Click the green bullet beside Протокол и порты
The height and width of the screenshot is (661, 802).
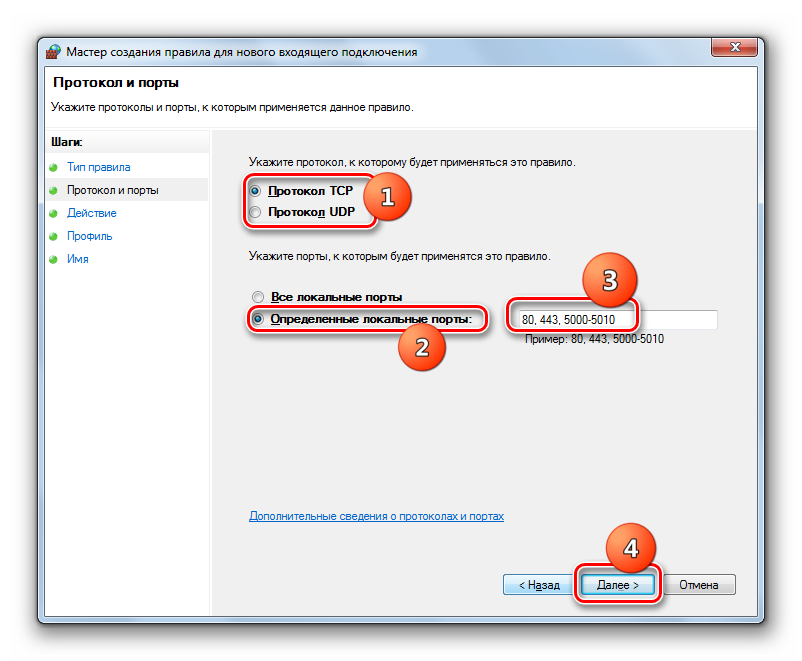pos(53,190)
